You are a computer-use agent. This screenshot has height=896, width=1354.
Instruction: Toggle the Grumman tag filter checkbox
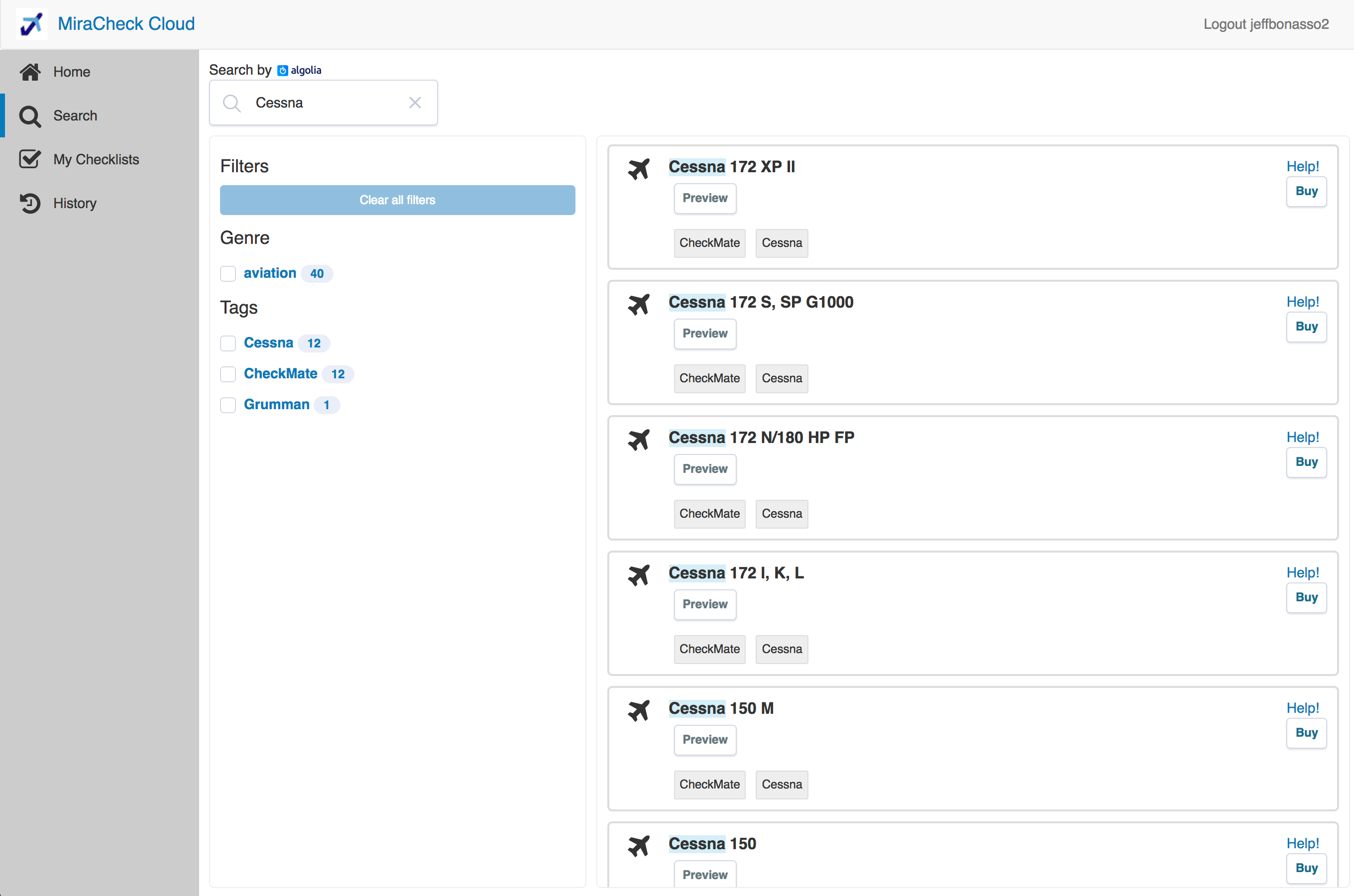click(228, 405)
